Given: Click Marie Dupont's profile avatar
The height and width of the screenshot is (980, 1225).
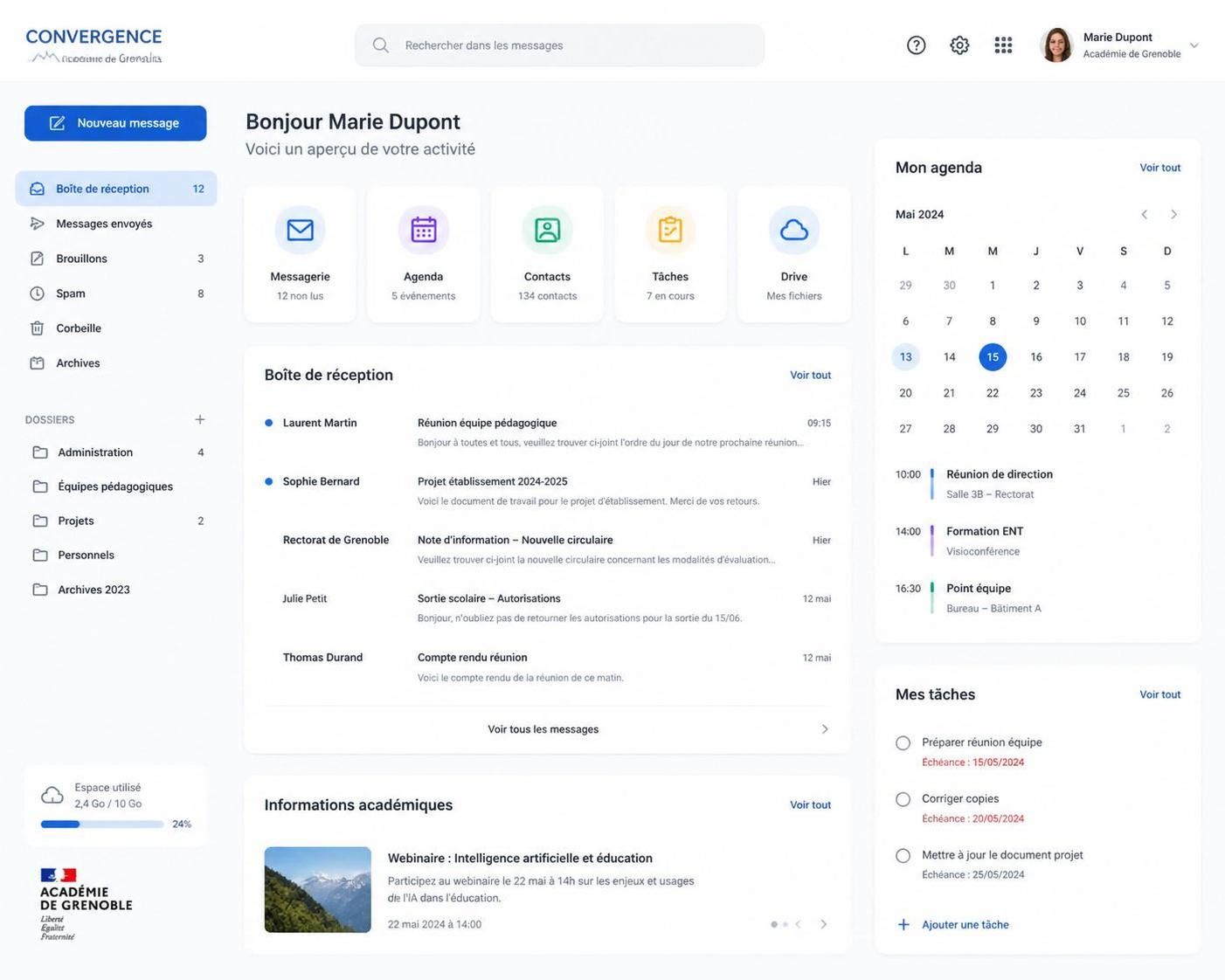Looking at the screenshot, I should pos(1056,45).
